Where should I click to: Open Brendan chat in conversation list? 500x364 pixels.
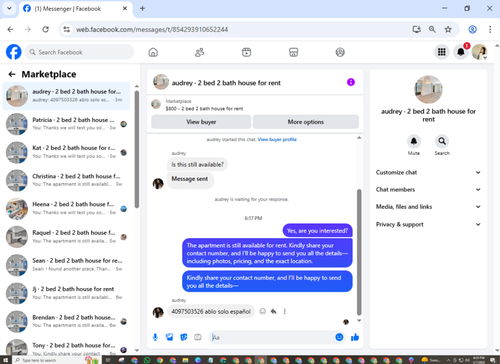coord(66,321)
